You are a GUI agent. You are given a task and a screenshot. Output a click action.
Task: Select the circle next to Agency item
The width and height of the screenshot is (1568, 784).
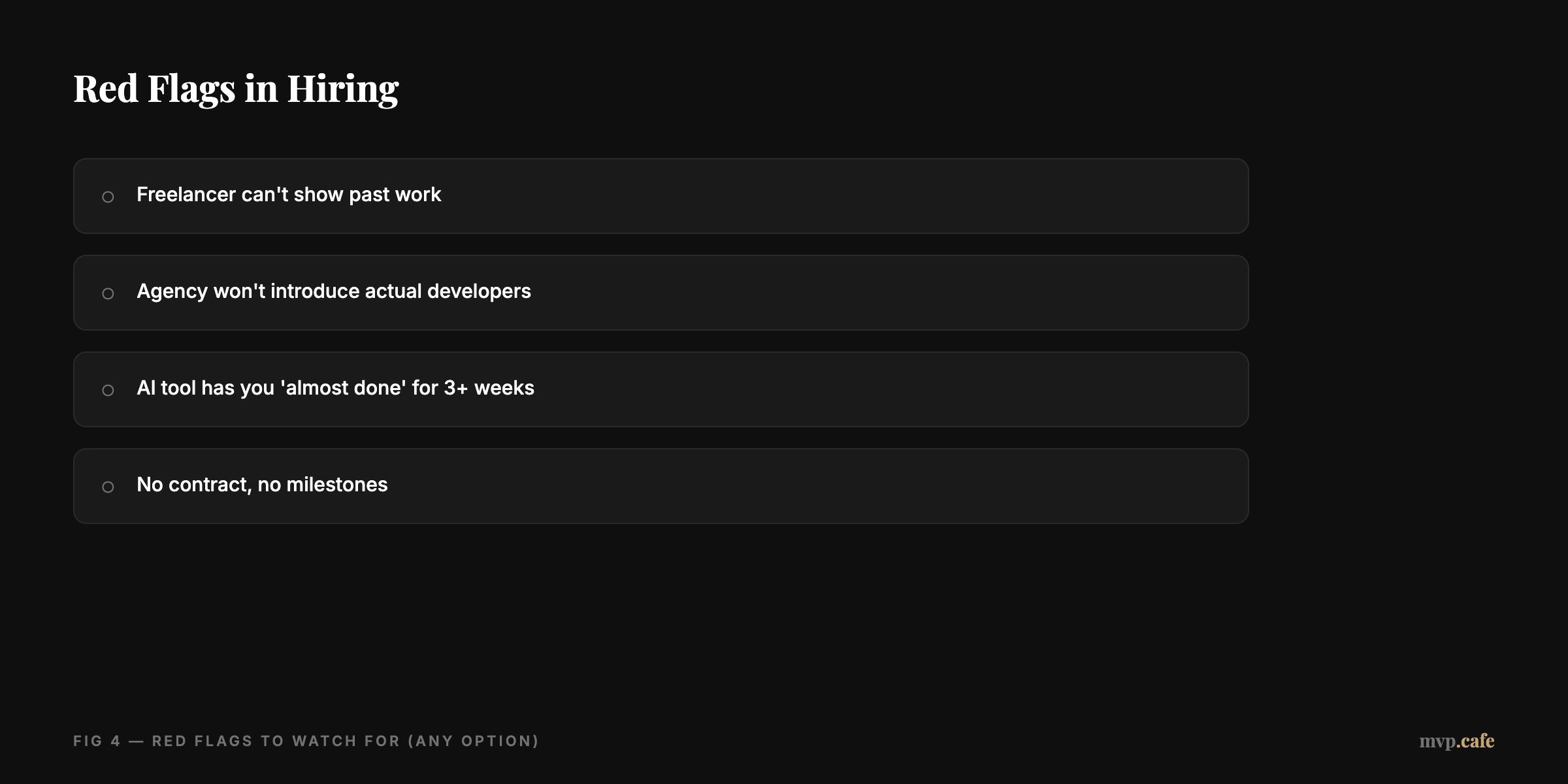click(x=108, y=293)
